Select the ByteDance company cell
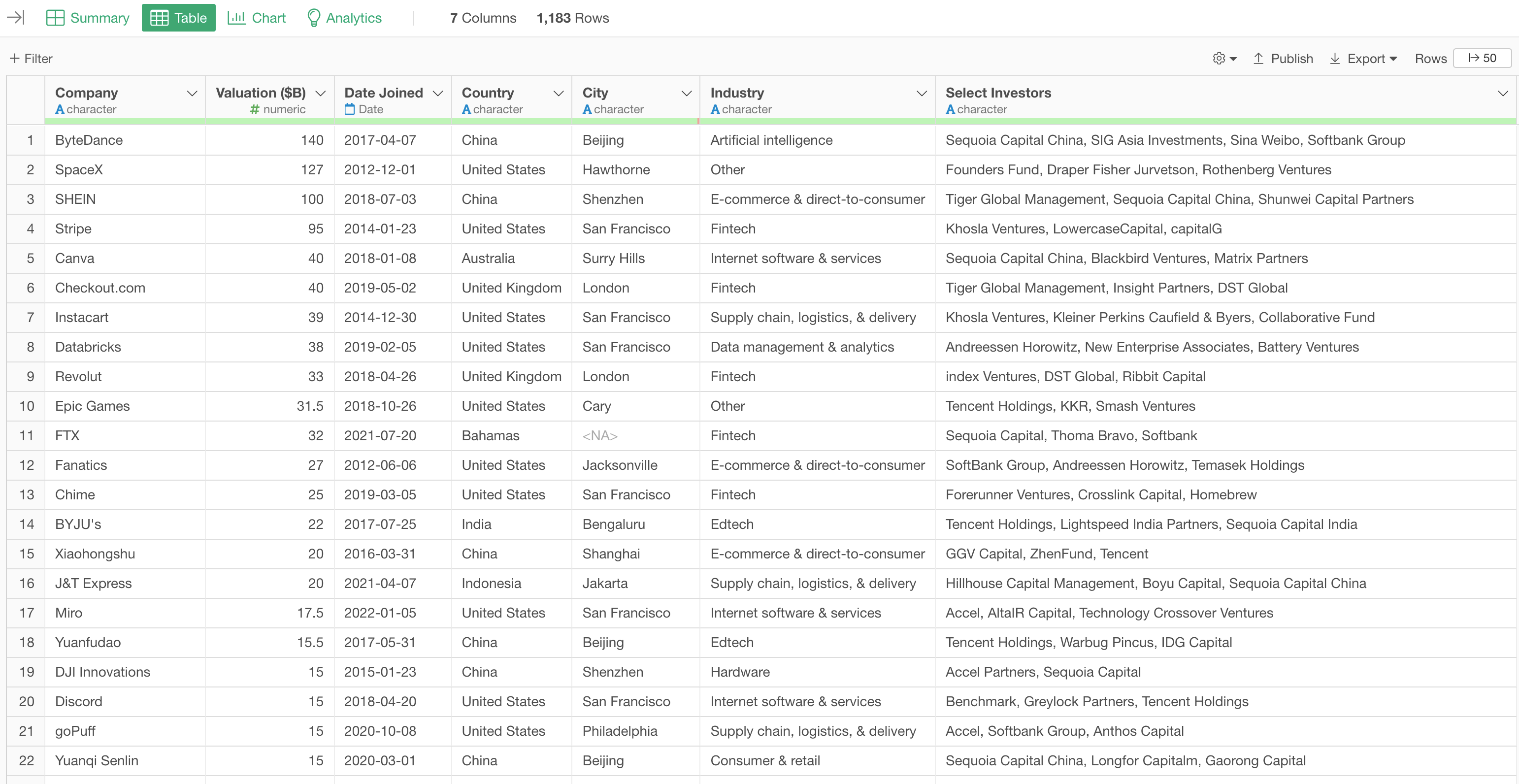The image size is (1519, 784). click(125, 140)
